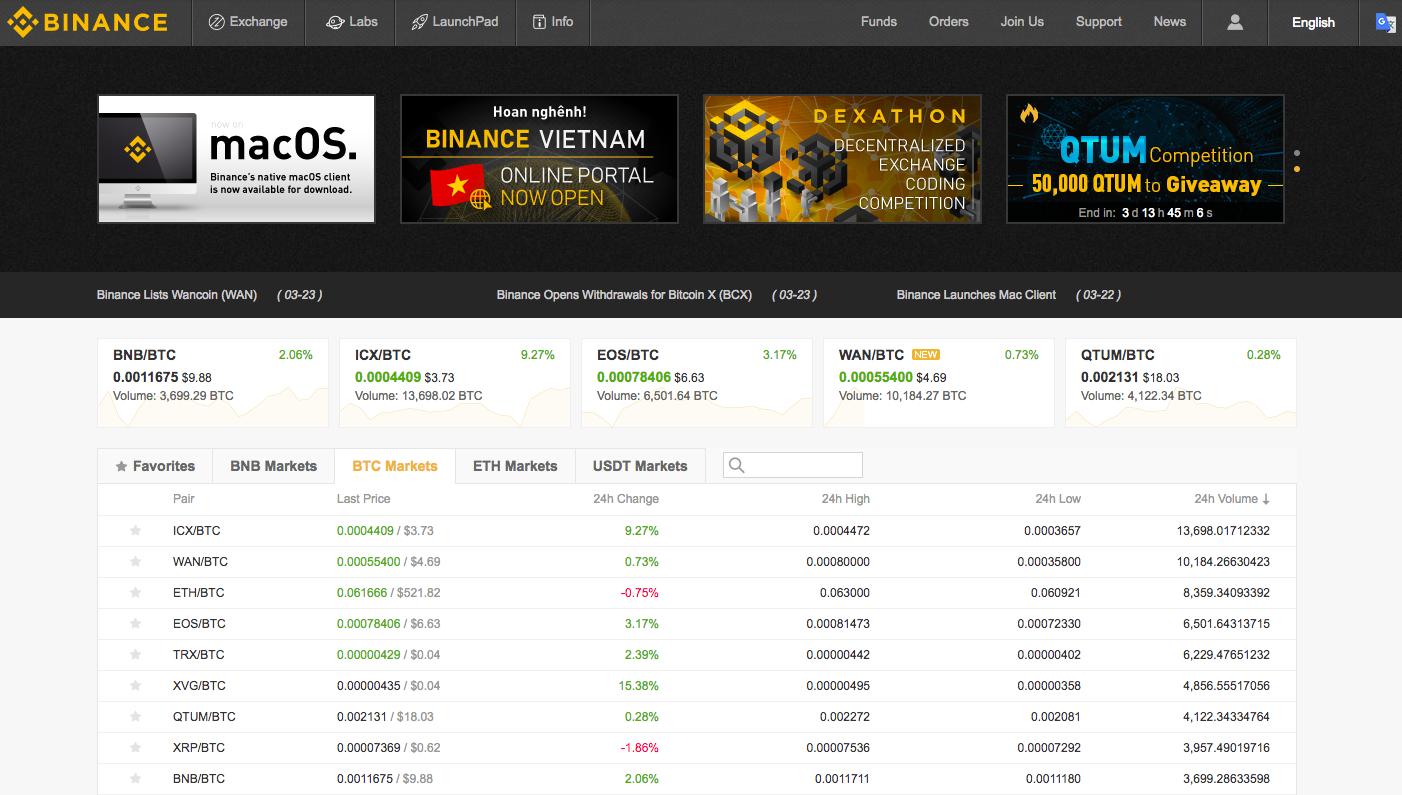Image resolution: width=1402 pixels, height=795 pixels.
Task: Select the BTC Markets tab
Action: [395, 466]
